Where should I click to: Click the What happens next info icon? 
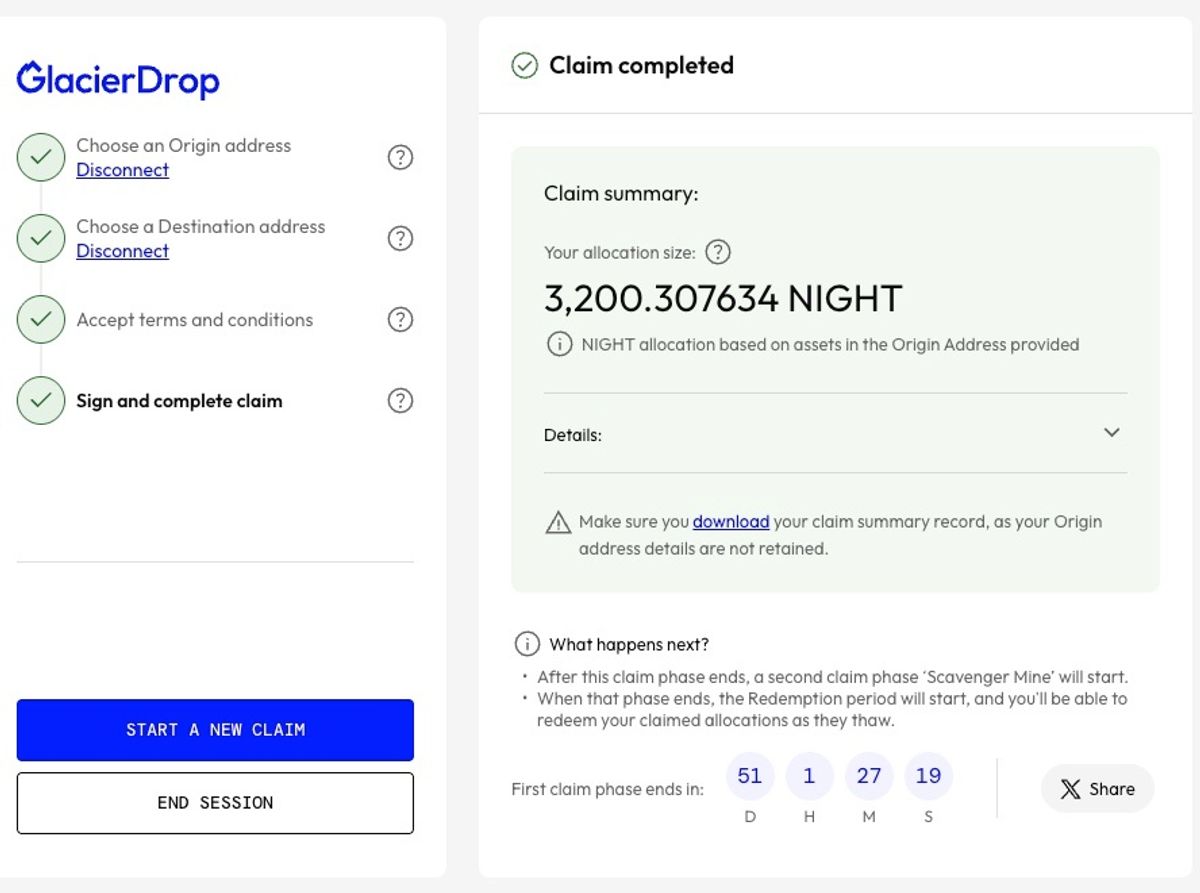click(527, 644)
